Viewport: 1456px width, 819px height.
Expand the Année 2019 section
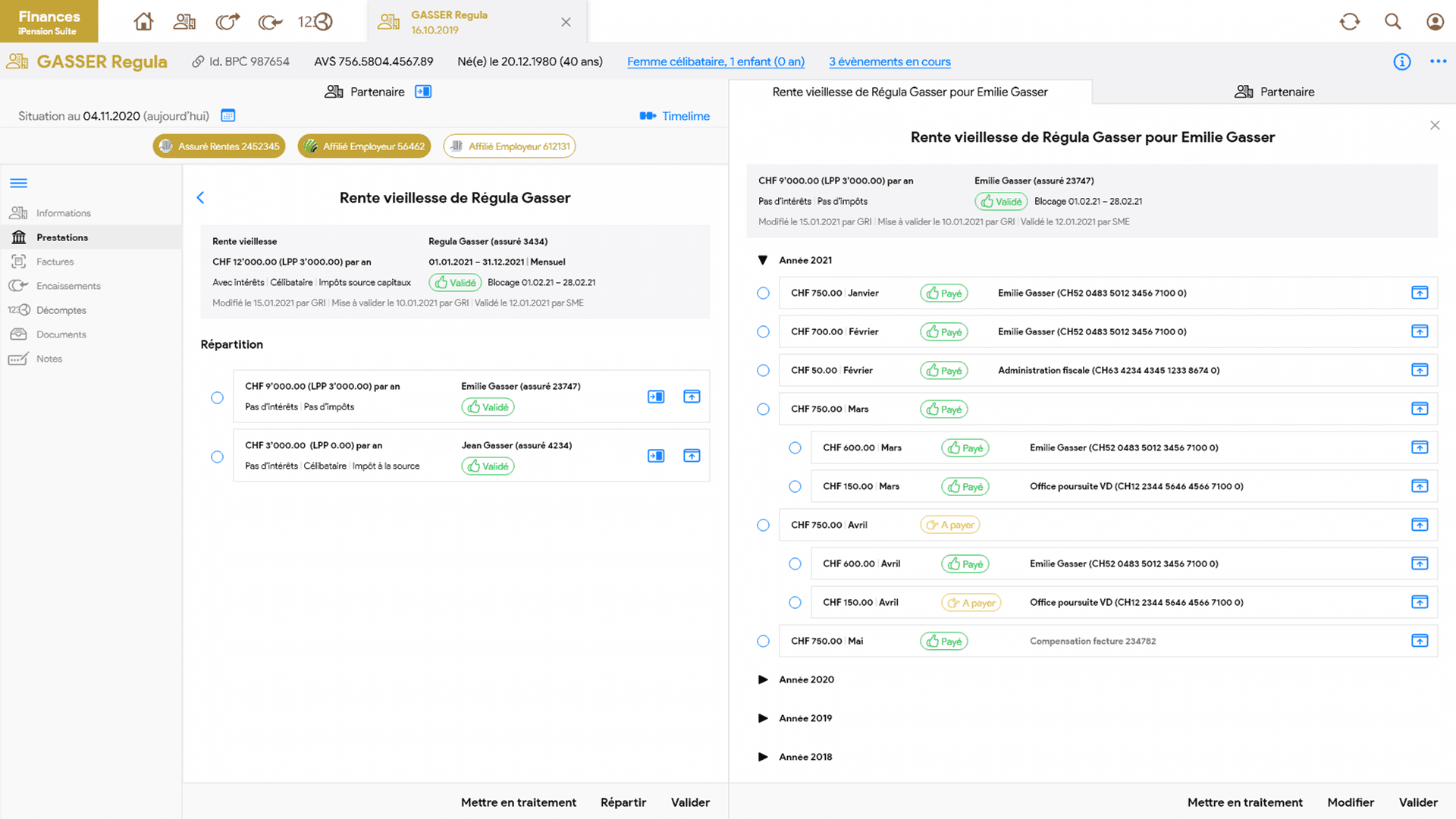point(763,718)
